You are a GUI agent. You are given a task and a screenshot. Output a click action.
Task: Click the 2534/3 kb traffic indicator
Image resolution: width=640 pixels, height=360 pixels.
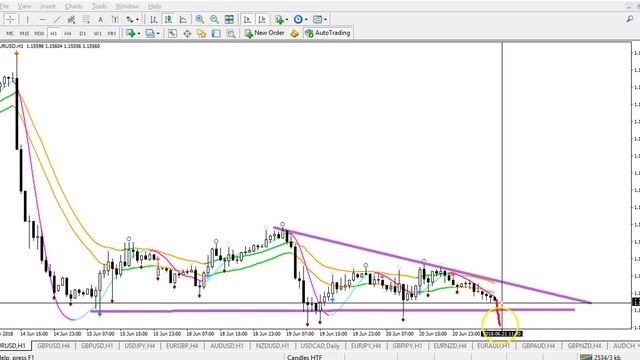(607, 358)
